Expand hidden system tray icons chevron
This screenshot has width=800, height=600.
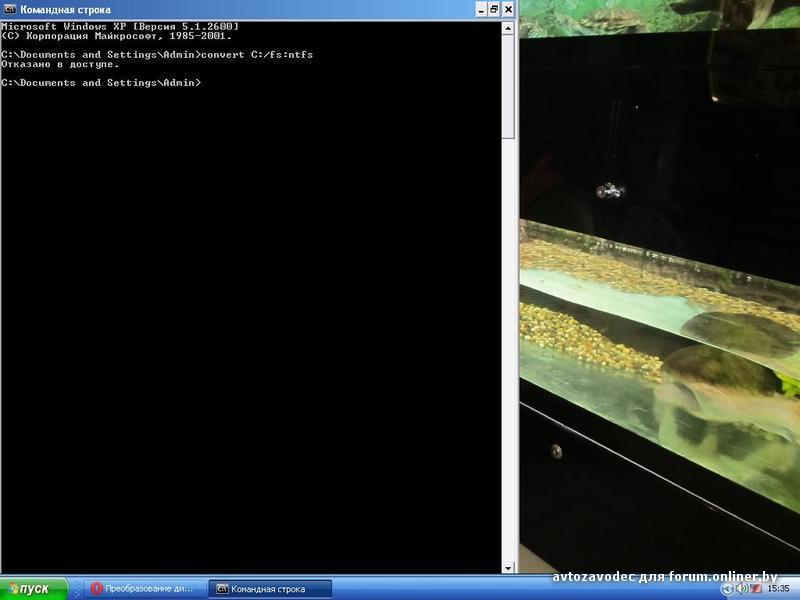point(727,589)
